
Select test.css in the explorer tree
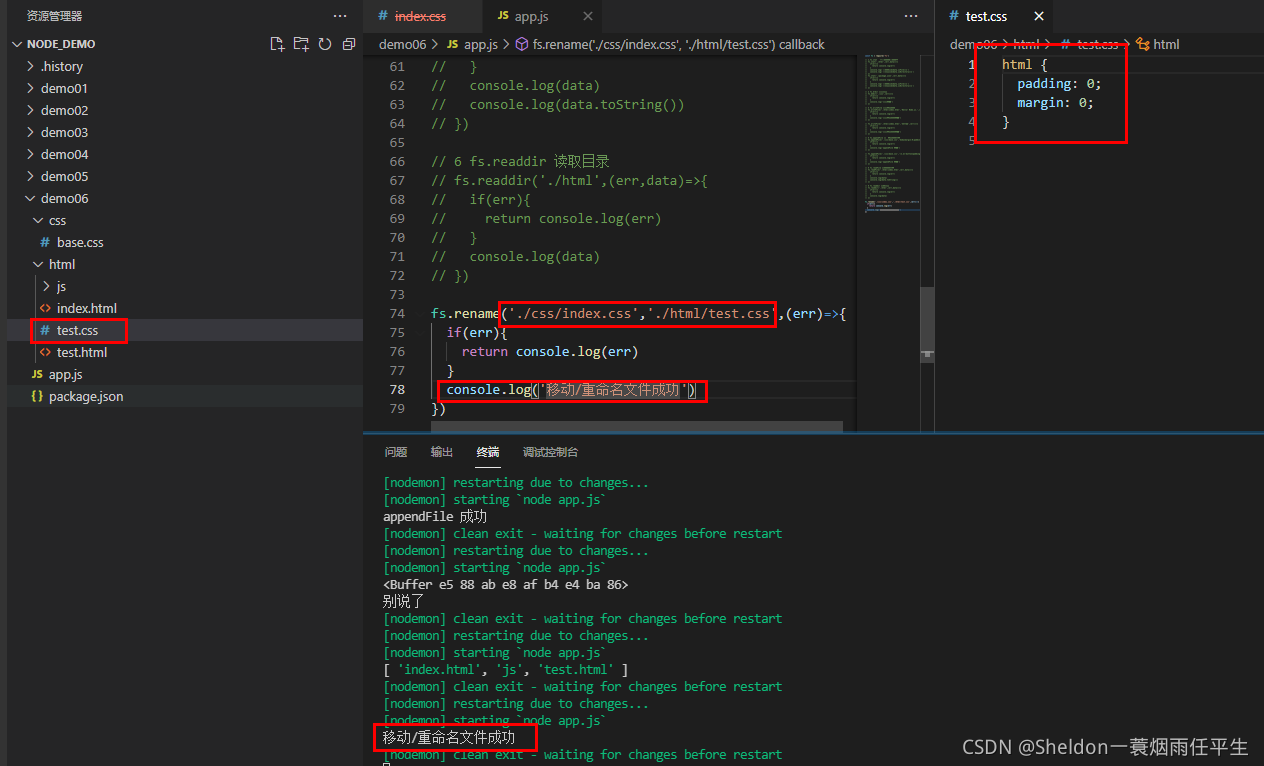(x=185, y=330)
